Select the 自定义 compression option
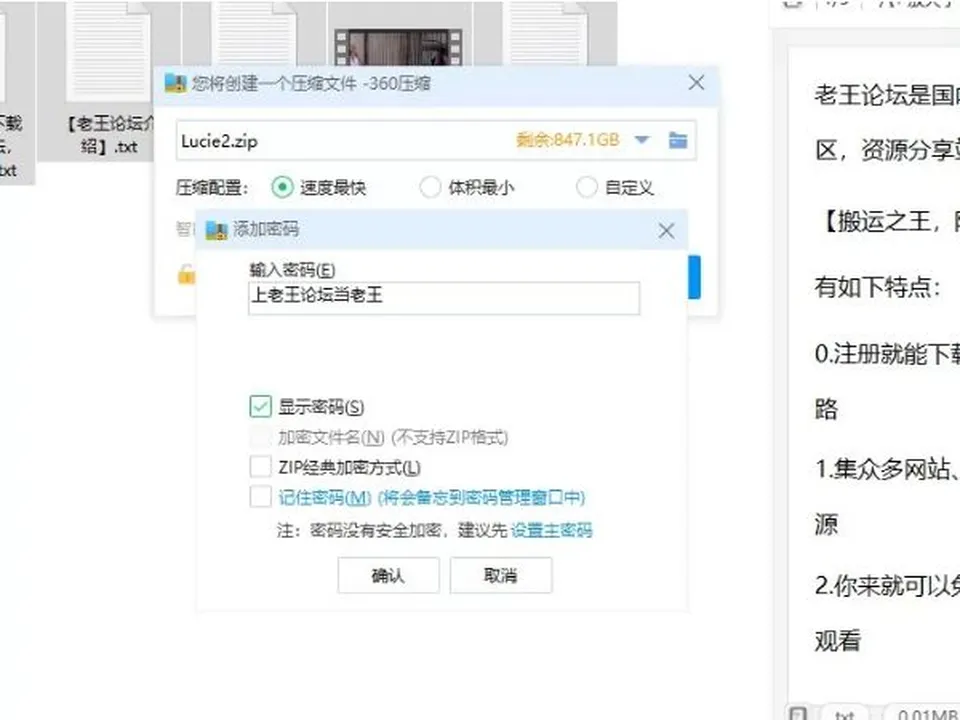This screenshot has height=720, width=960. click(587, 187)
